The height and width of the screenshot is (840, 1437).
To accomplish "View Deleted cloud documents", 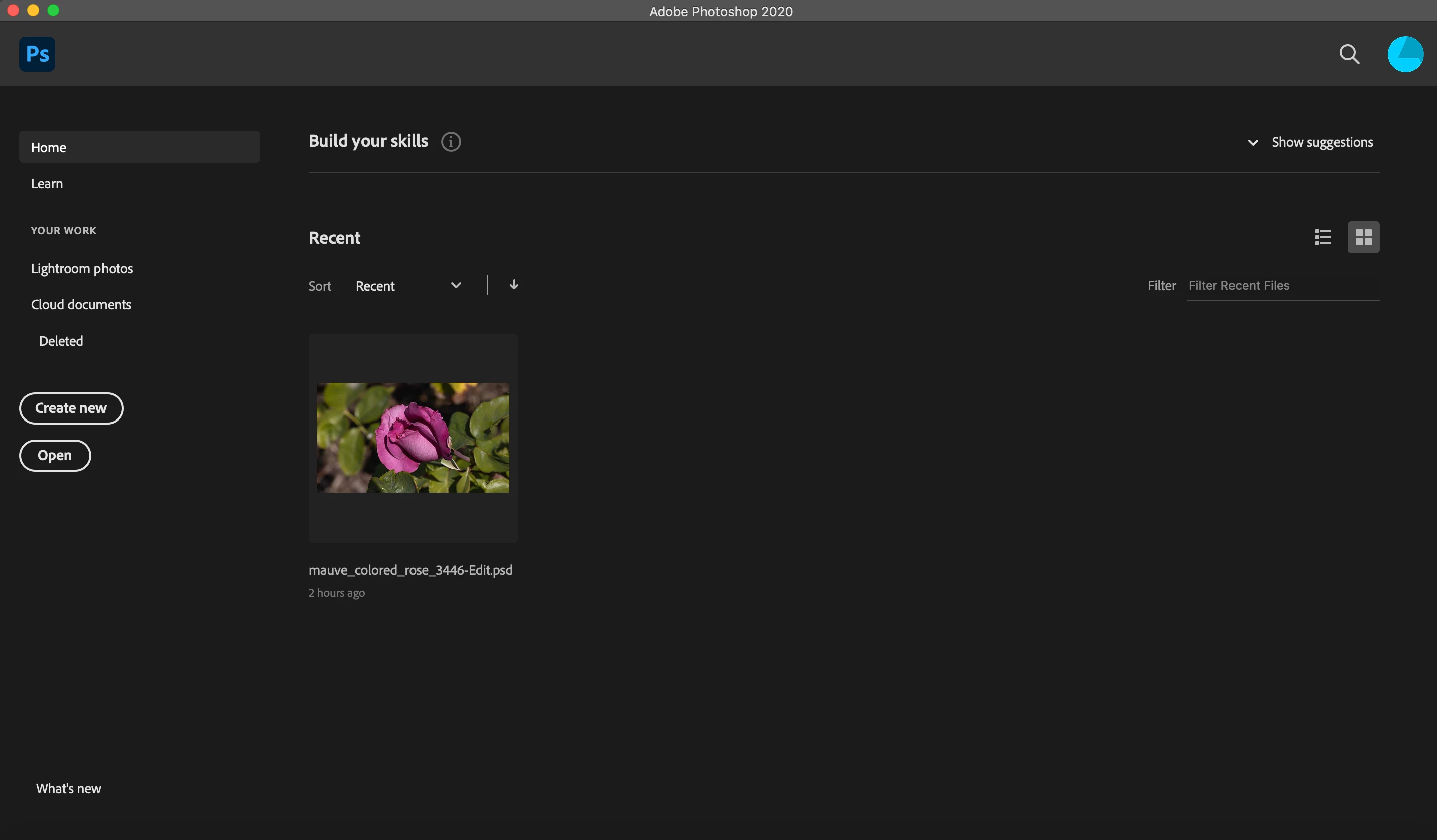I will [61, 341].
